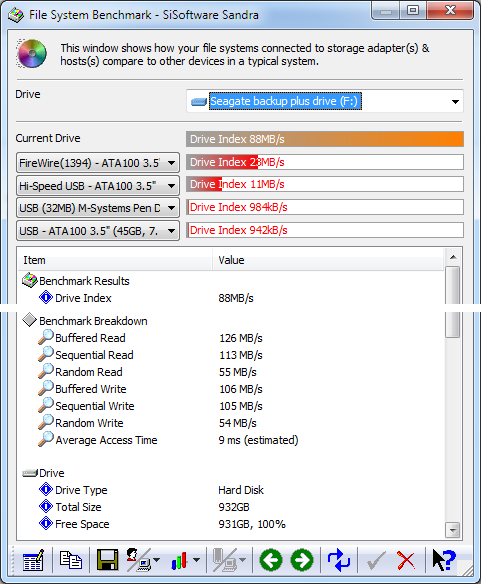Select the Buffered Read result row
The image size is (481, 585).
(x=231, y=338)
